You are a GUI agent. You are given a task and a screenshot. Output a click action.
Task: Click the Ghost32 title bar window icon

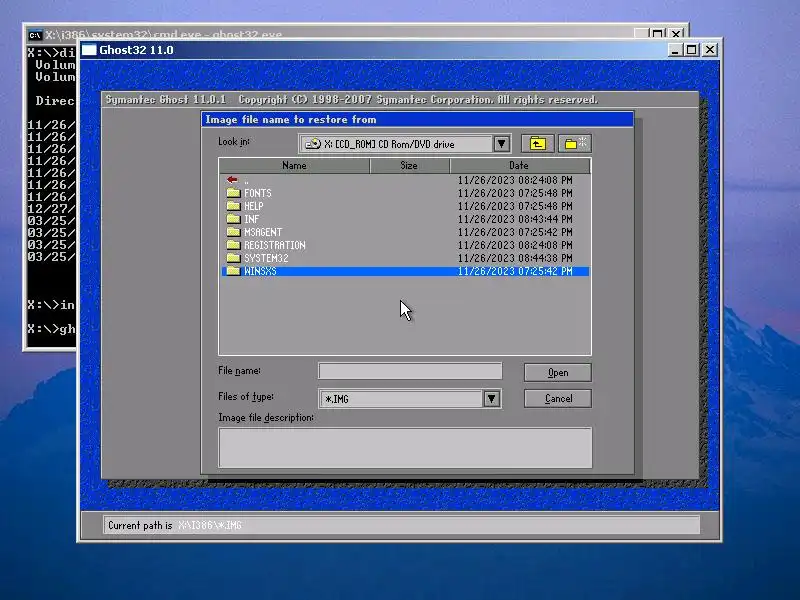(89, 50)
